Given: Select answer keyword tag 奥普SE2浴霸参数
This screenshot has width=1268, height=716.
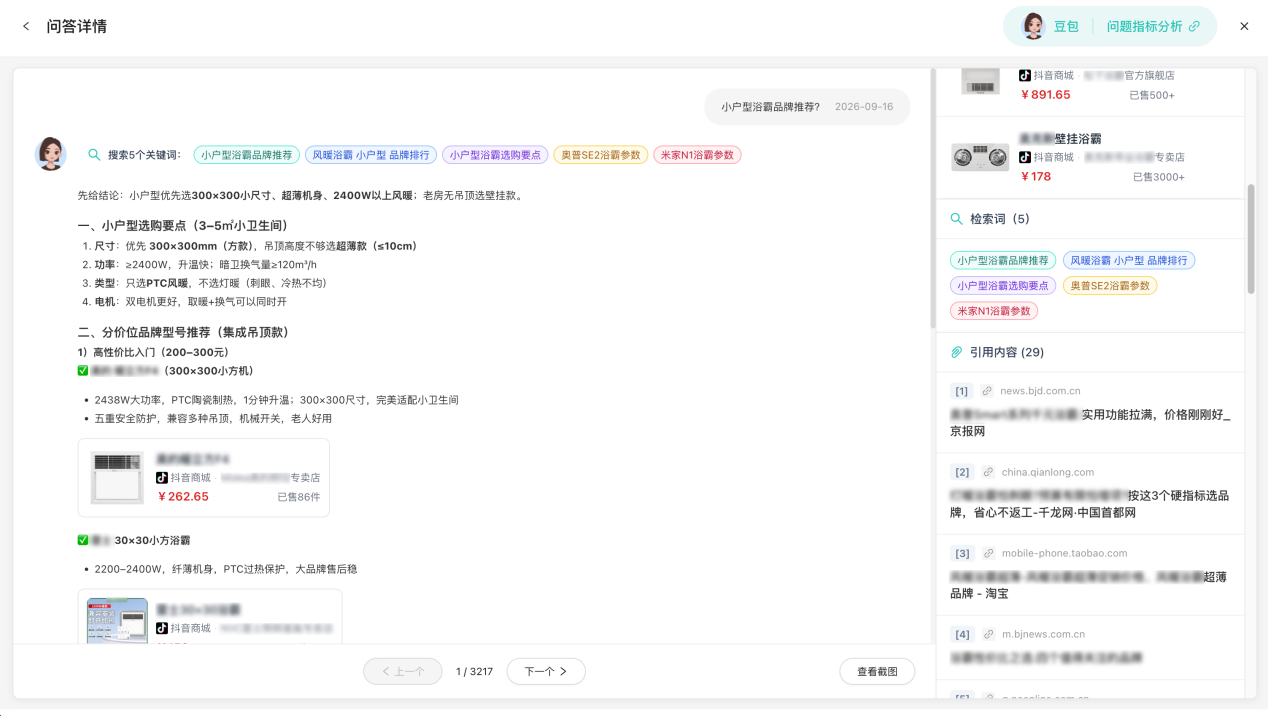Looking at the screenshot, I should point(601,155).
